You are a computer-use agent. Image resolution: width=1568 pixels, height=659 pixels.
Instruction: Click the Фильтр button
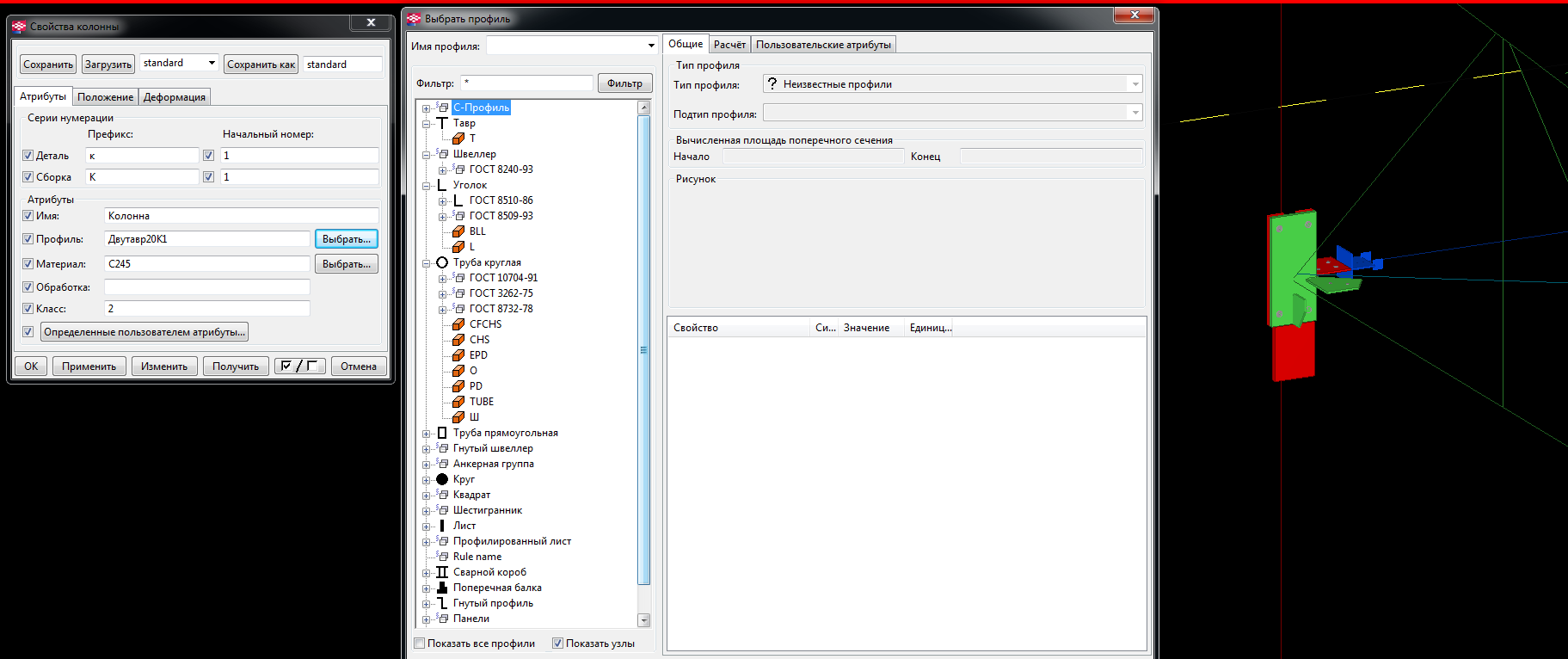(624, 83)
